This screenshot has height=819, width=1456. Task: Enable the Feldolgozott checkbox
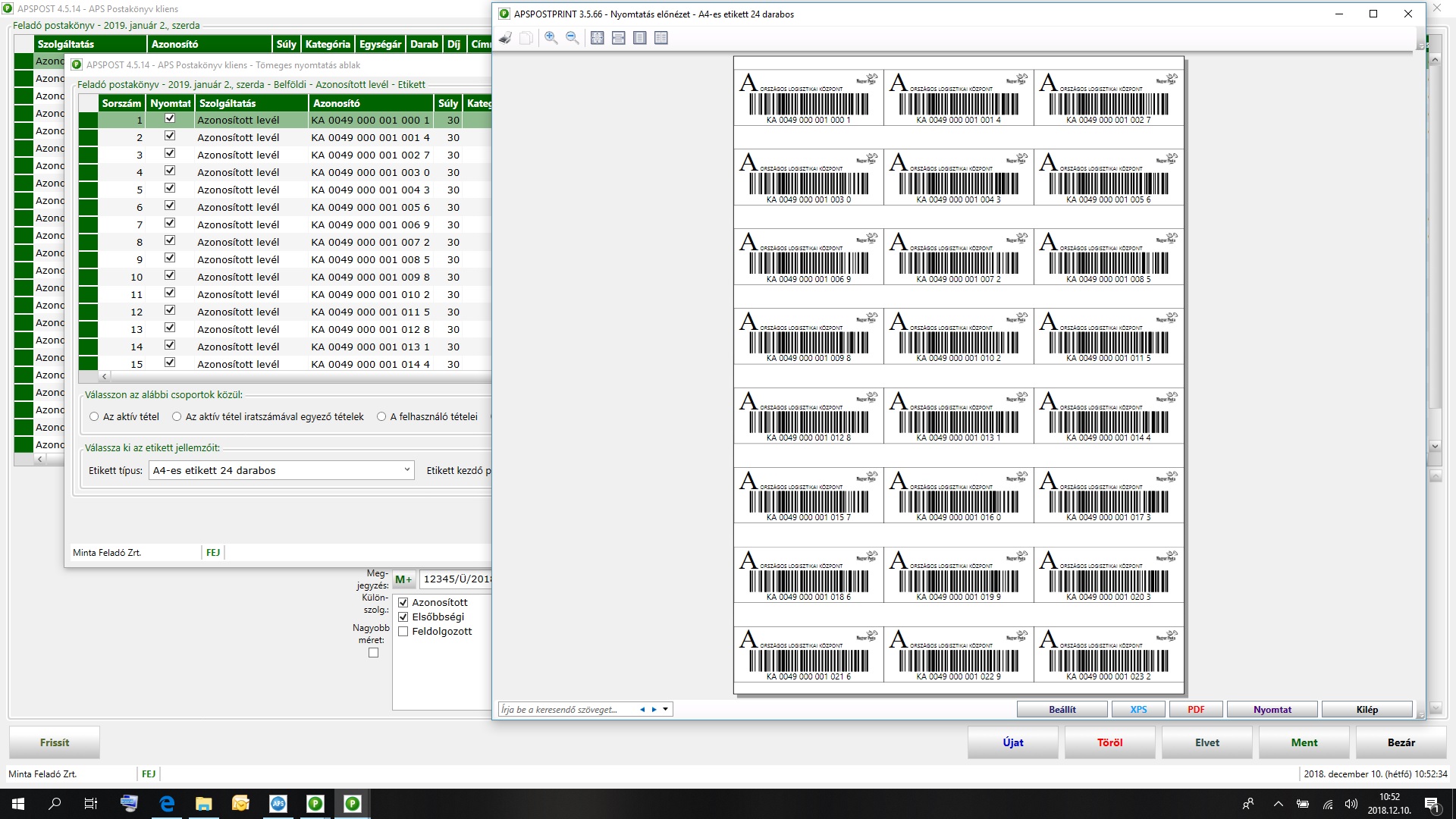coord(403,632)
